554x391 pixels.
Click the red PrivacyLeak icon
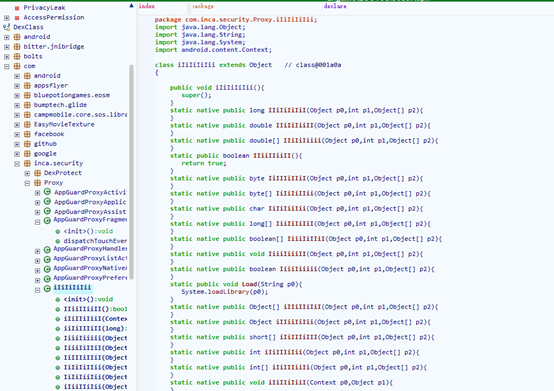17,8
